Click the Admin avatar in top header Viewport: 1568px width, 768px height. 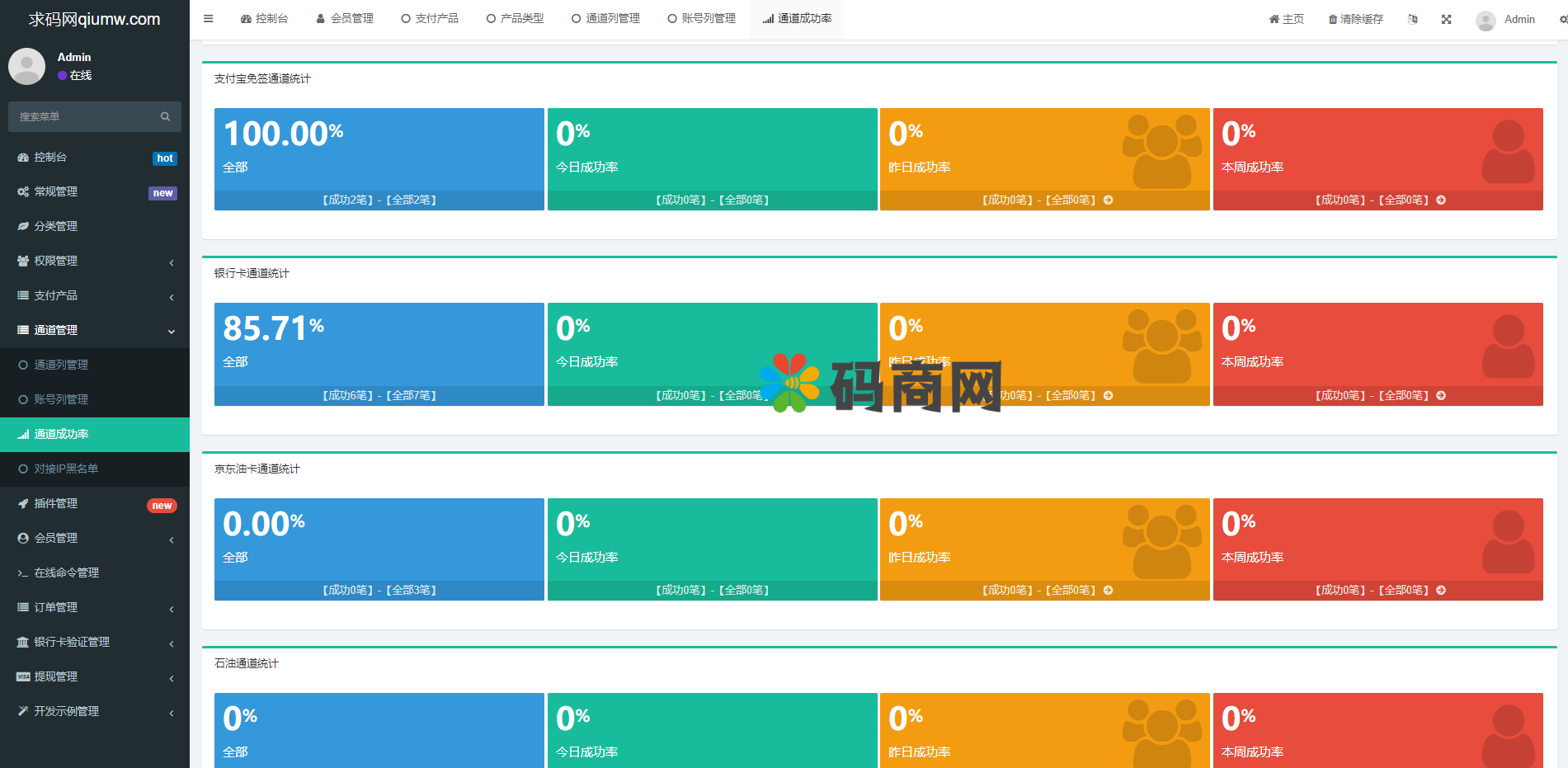[x=1486, y=20]
